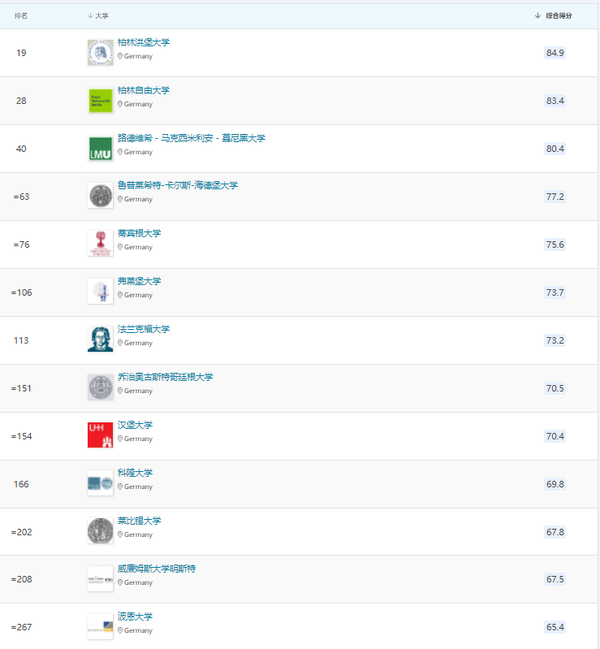Open the 科隆大学 logo icon
Screen dimensions: 600x649
point(100,483)
